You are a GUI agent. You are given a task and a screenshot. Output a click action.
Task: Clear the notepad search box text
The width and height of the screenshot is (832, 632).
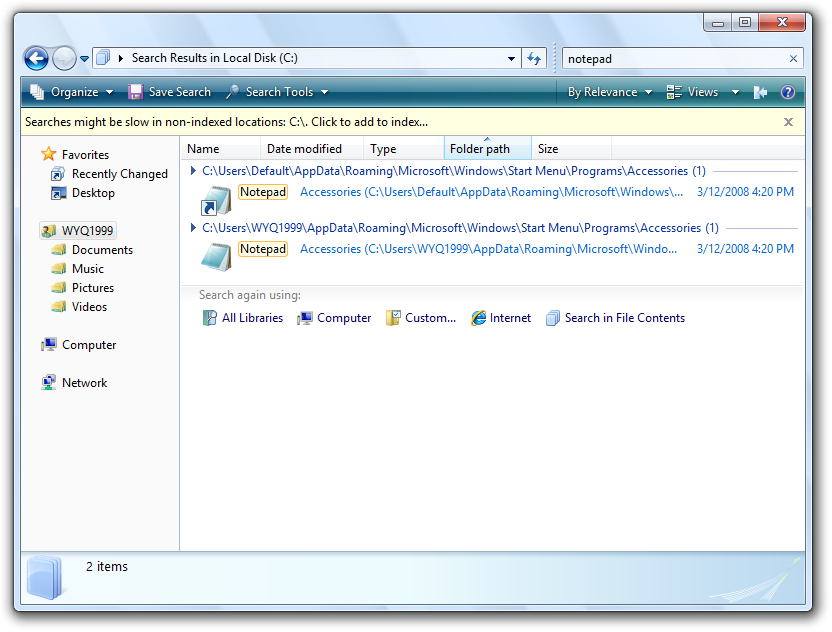[x=794, y=59]
